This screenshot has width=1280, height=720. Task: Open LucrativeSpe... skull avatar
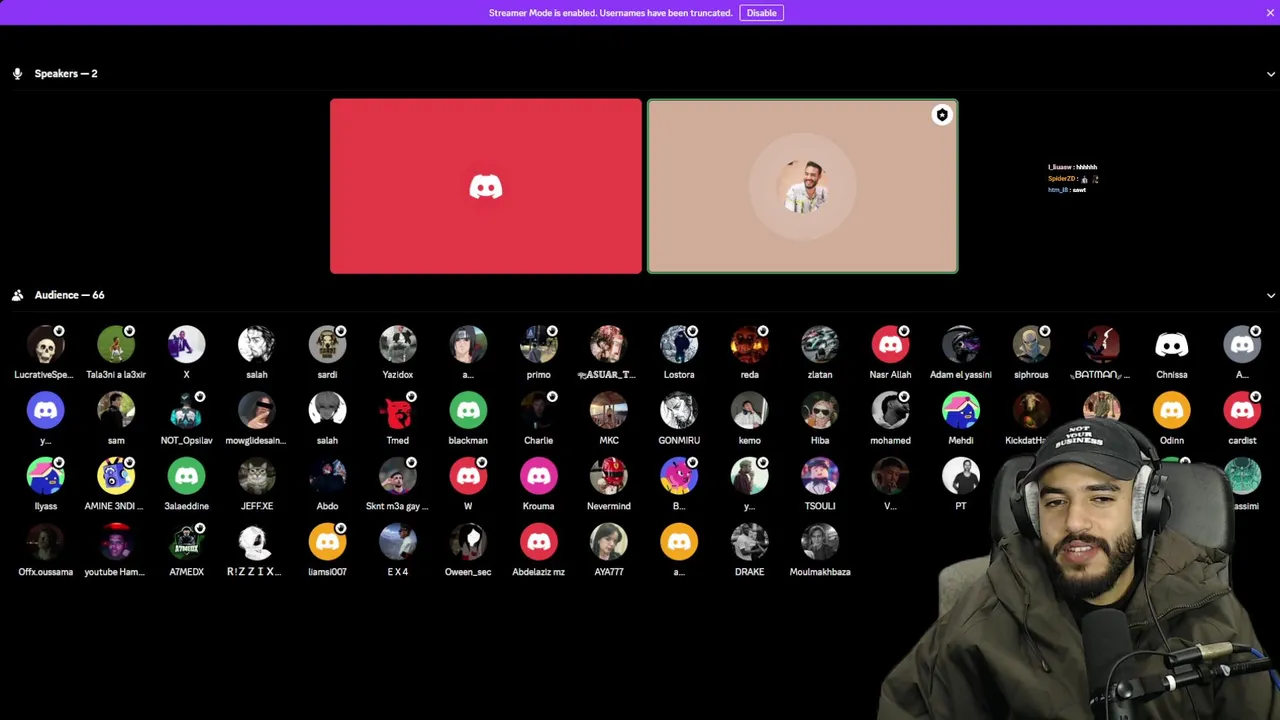coord(45,345)
